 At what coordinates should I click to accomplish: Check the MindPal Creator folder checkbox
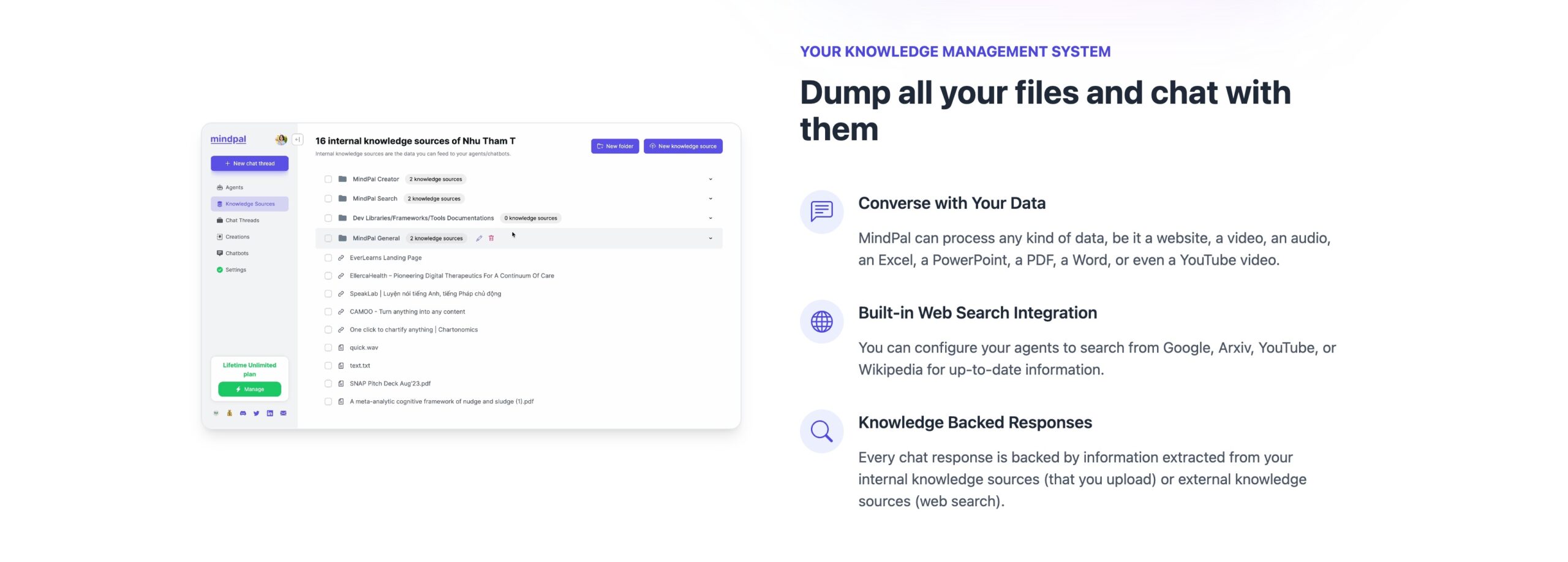(328, 180)
